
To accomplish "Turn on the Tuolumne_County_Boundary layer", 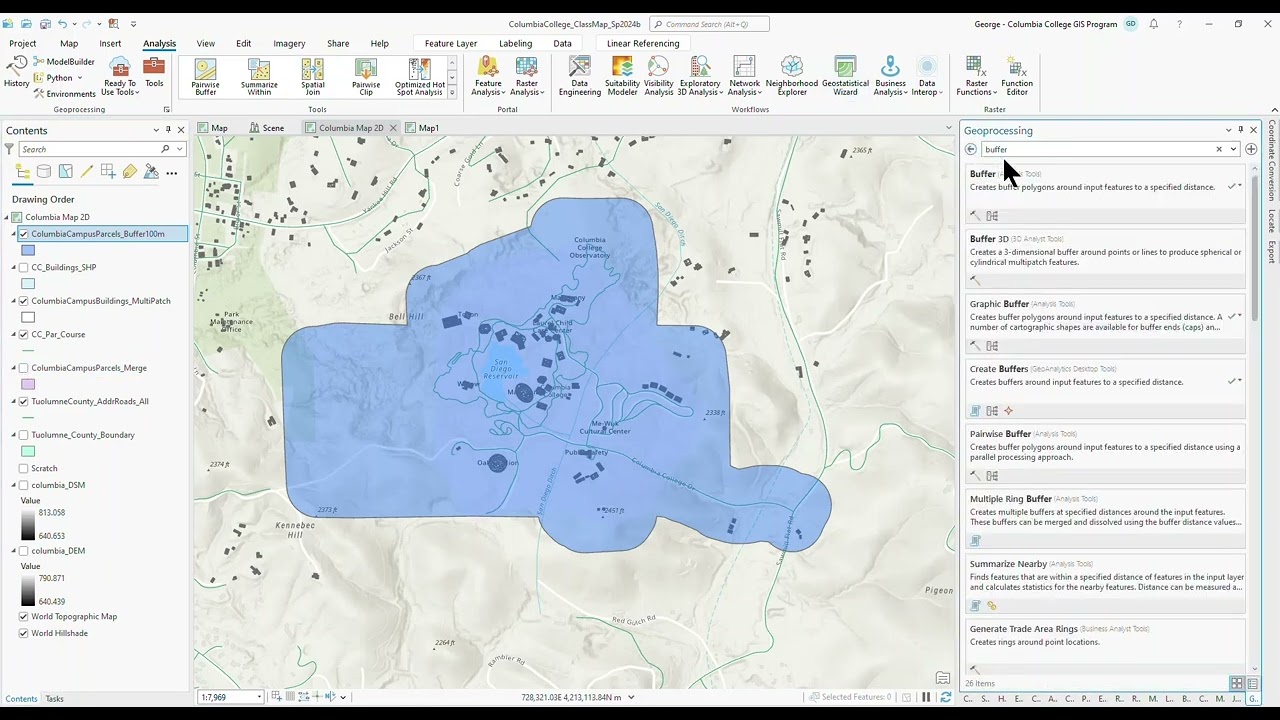I will pos(24,435).
